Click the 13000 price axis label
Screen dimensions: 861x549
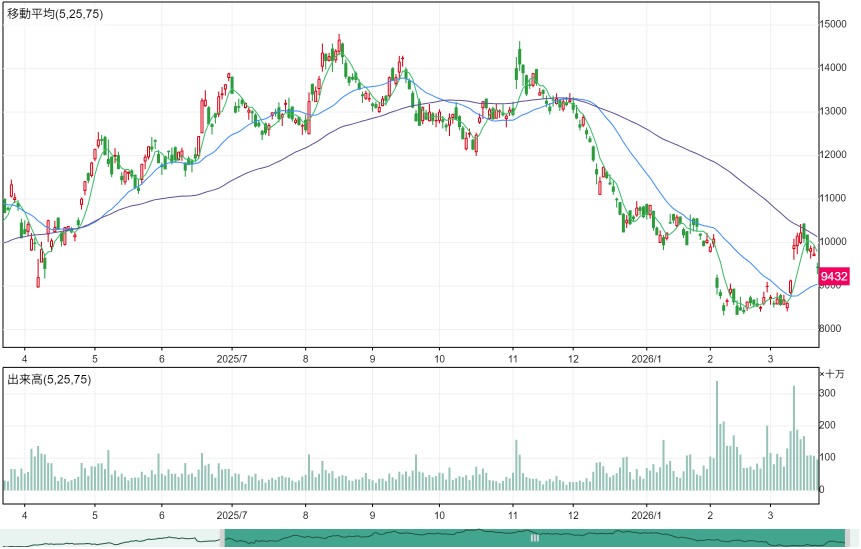tap(833, 111)
